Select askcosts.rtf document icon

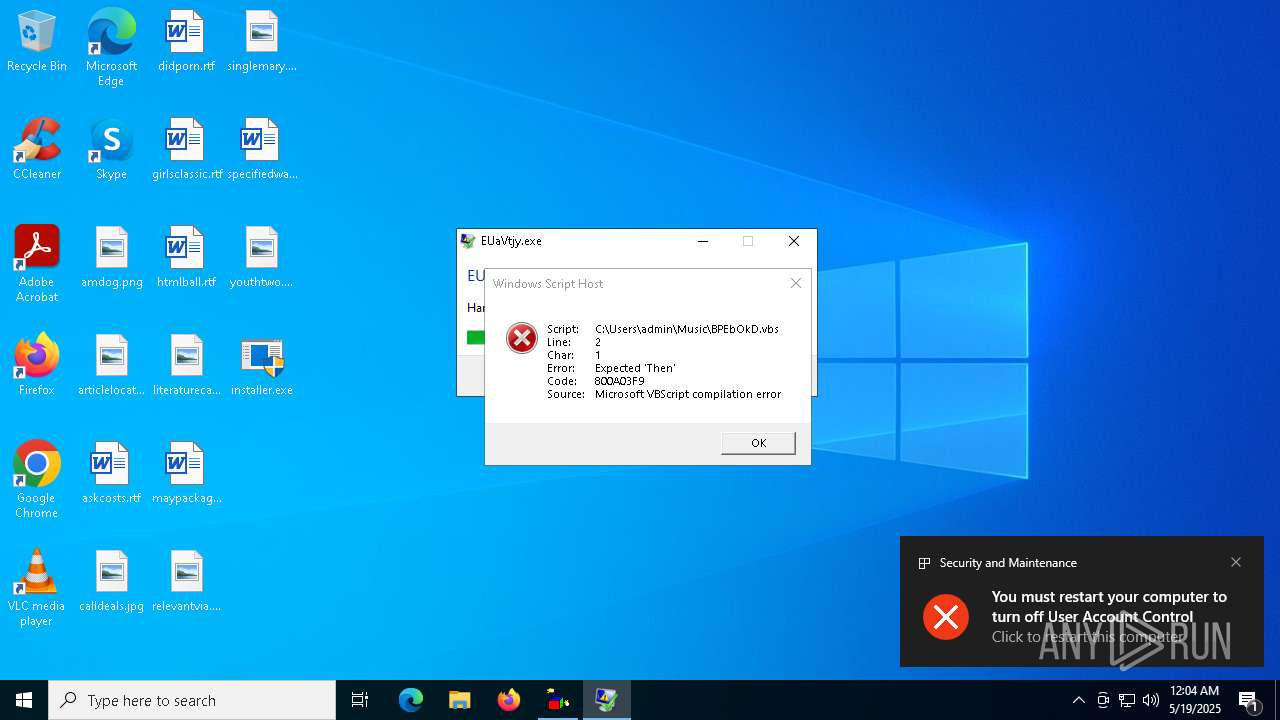(x=111, y=474)
